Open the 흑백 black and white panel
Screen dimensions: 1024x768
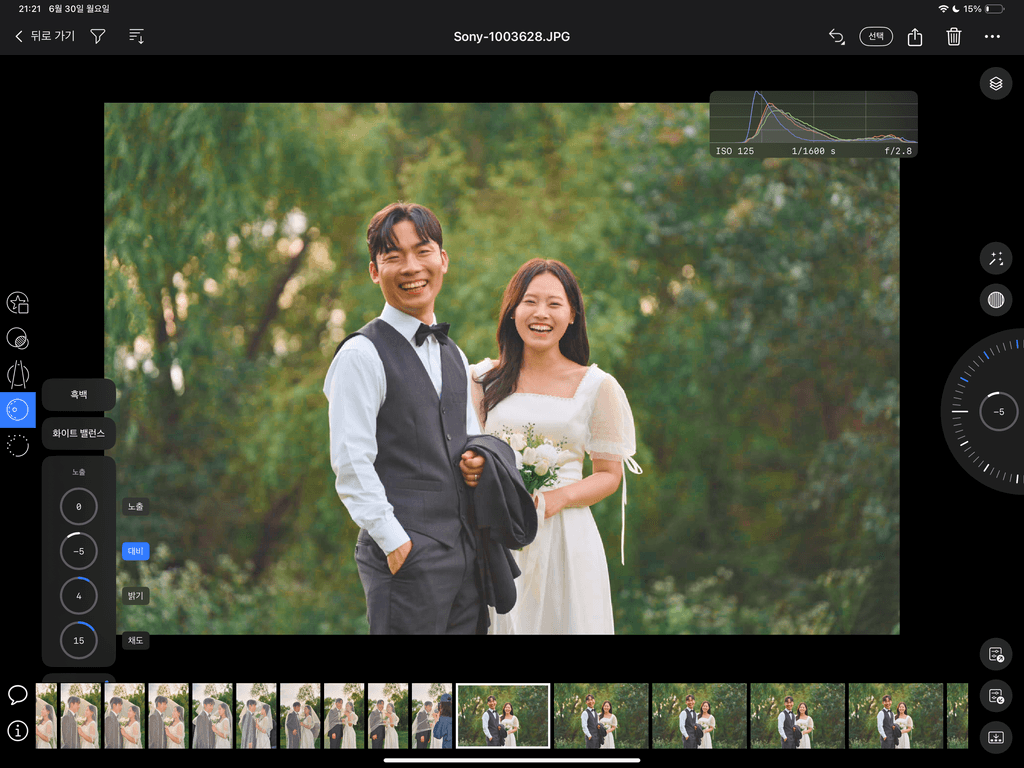click(x=78, y=394)
